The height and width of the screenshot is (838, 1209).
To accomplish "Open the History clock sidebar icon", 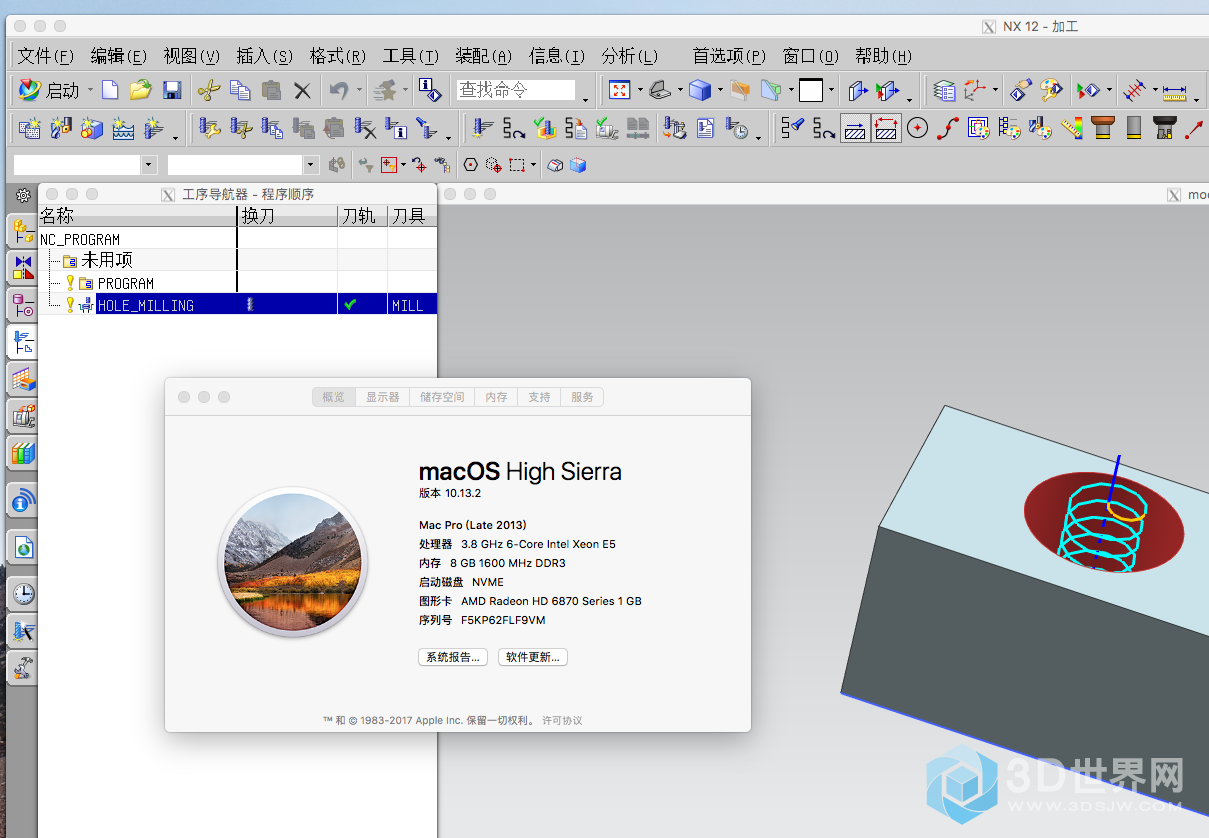I will coord(22,594).
